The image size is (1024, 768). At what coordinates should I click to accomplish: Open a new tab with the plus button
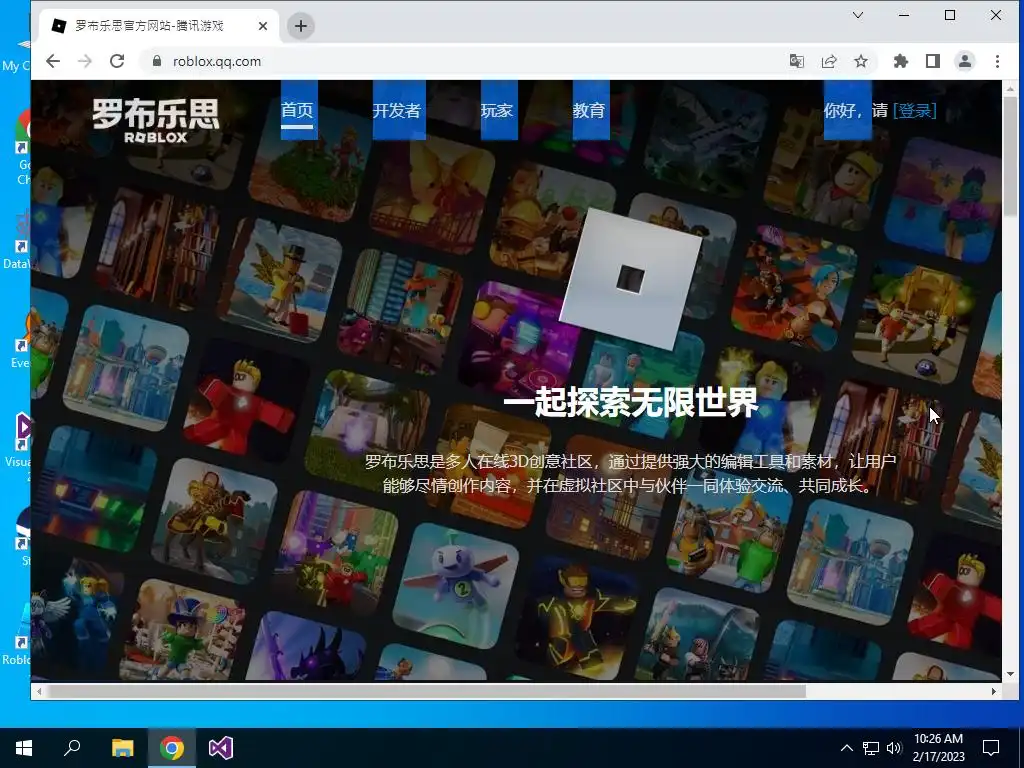point(300,26)
